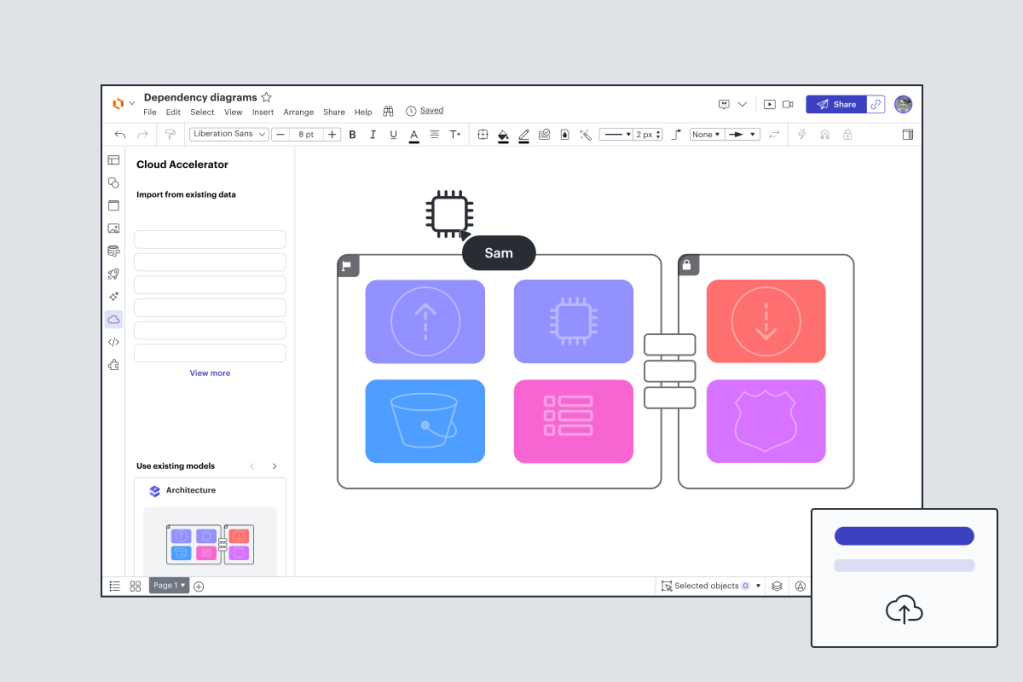Open the Liberation Sans font dropdown
The image size is (1023, 682).
pos(229,134)
